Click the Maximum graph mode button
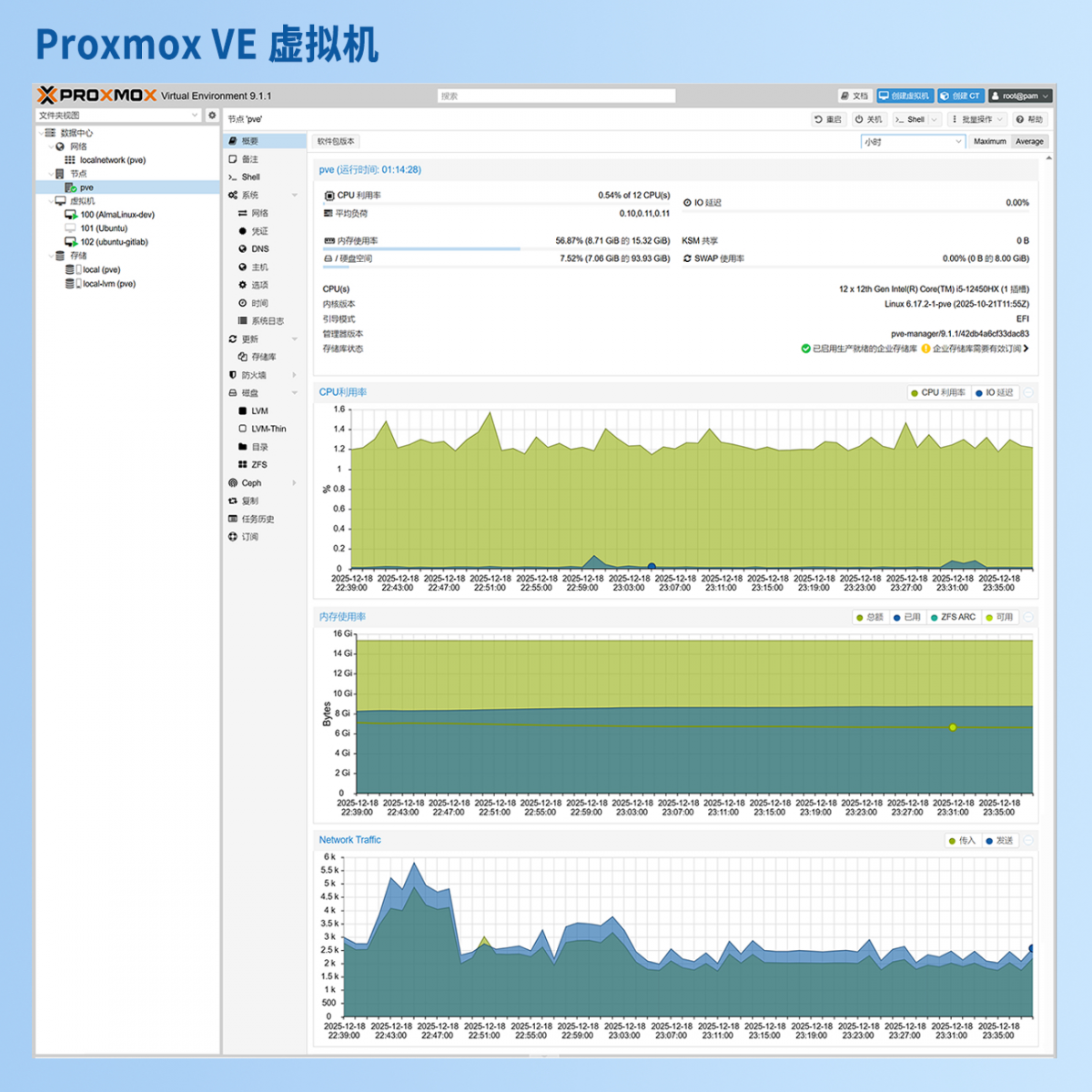 [989, 142]
